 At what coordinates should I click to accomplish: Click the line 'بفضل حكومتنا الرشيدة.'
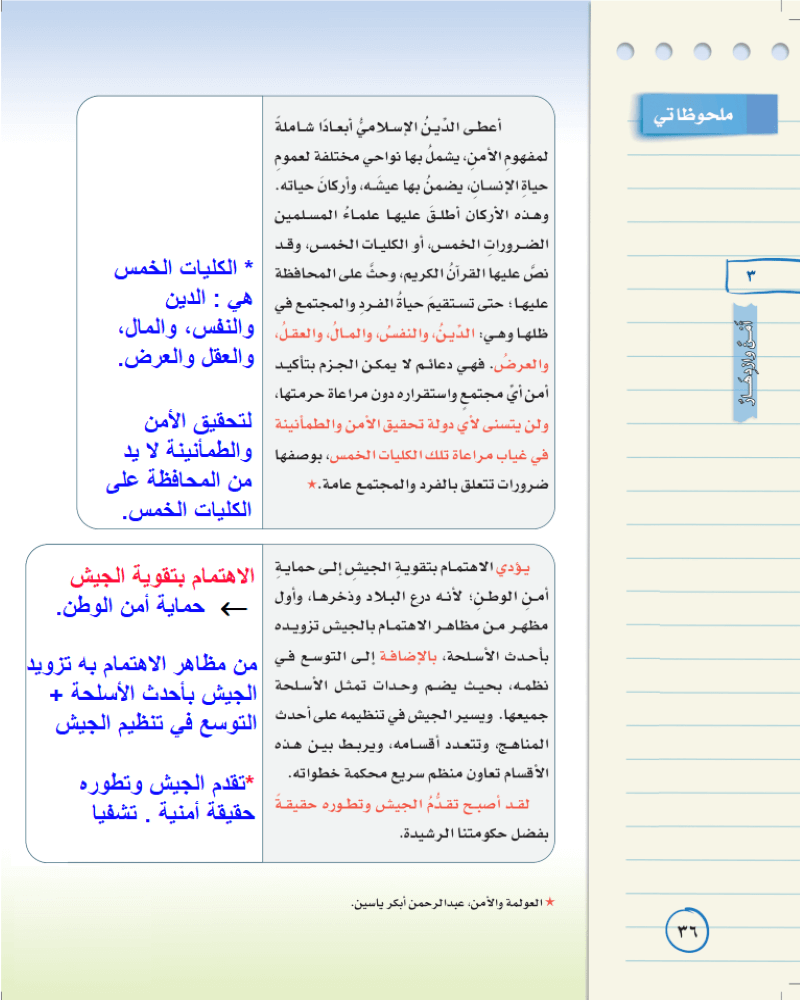tap(473, 834)
